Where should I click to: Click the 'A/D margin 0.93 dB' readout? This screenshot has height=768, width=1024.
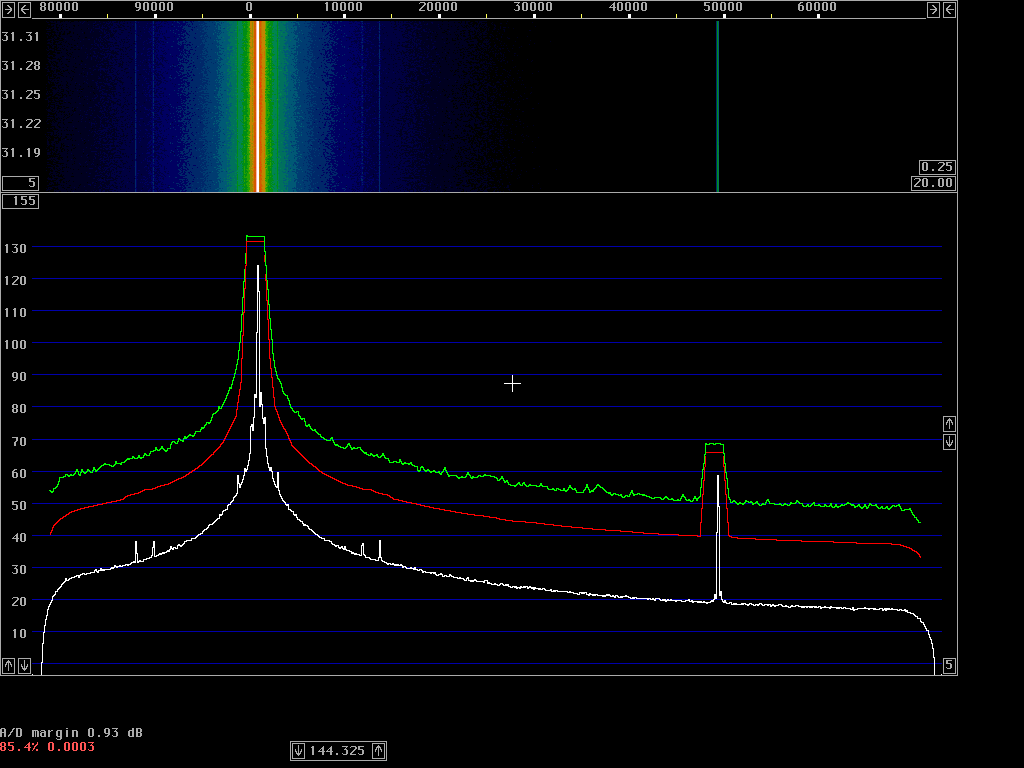click(x=71, y=733)
